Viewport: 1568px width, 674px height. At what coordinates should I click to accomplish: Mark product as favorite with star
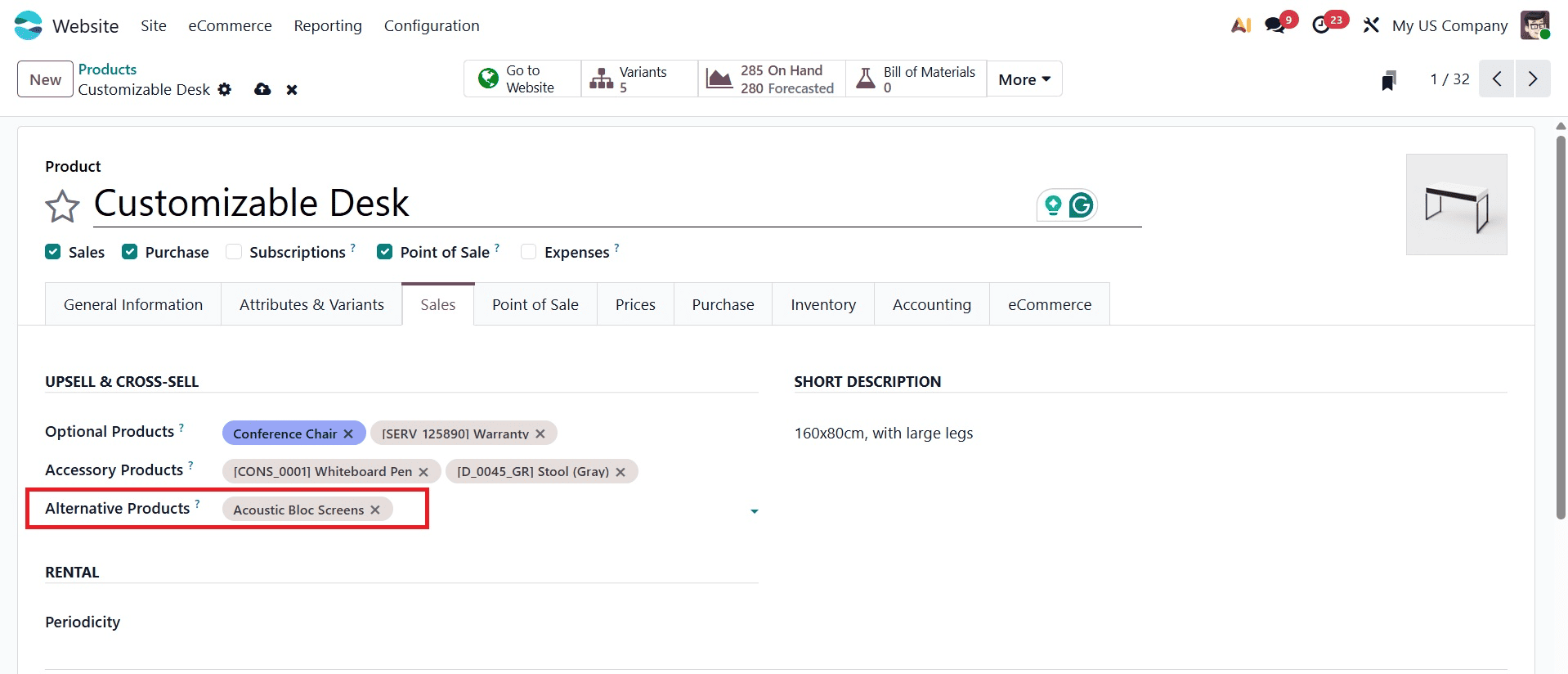click(x=62, y=206)
